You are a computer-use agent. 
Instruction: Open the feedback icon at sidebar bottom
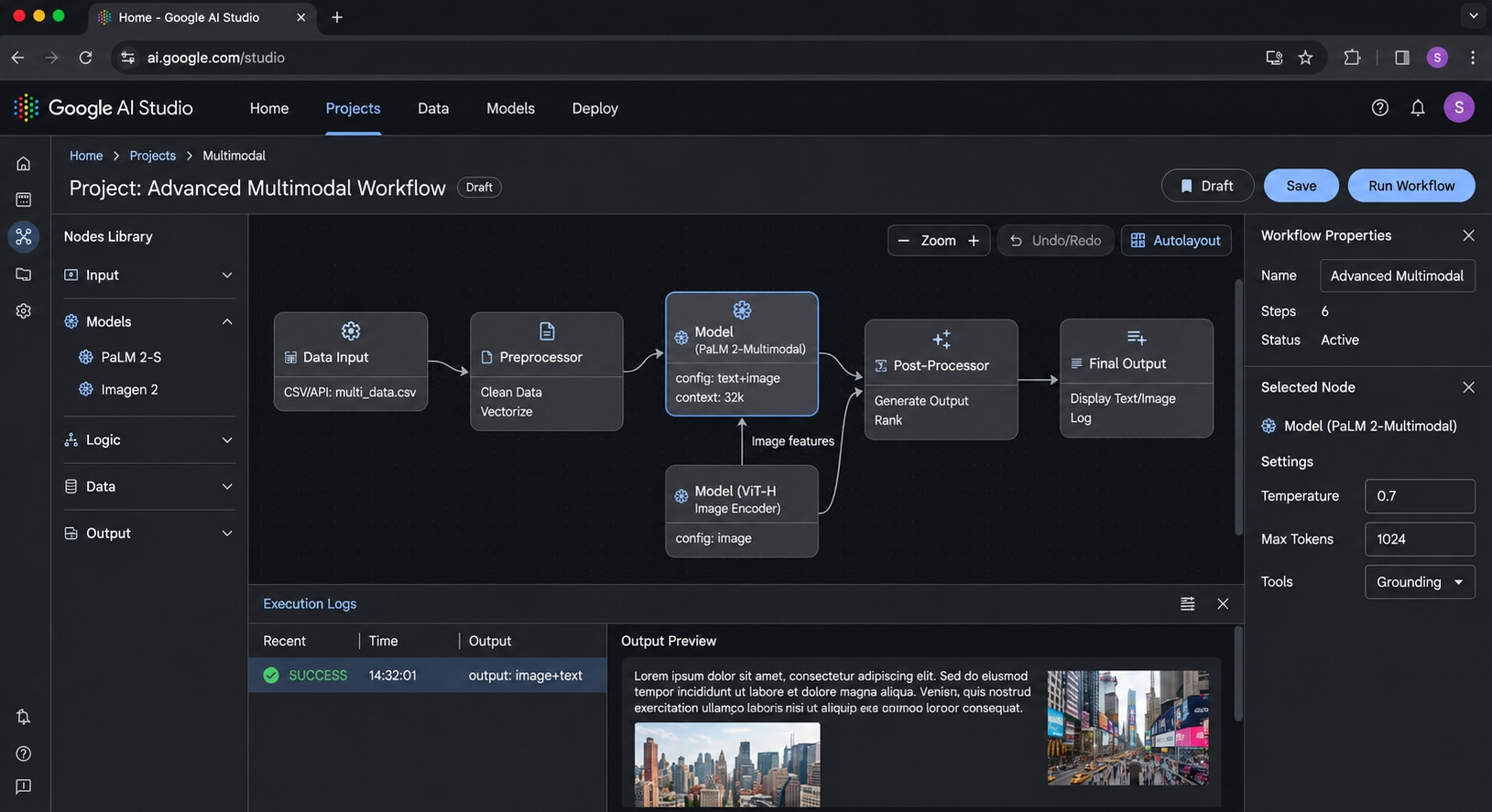[24, 786]
